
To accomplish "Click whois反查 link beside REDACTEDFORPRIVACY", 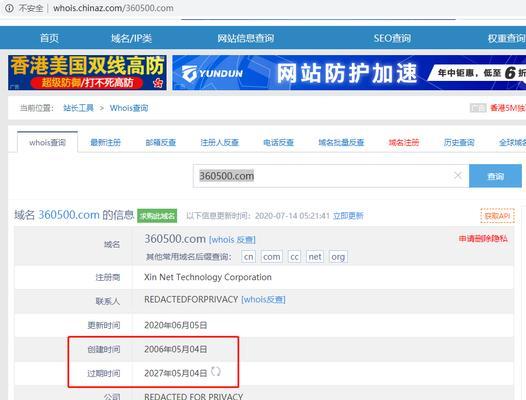I will pyautogui.click(x=263, y=299).
